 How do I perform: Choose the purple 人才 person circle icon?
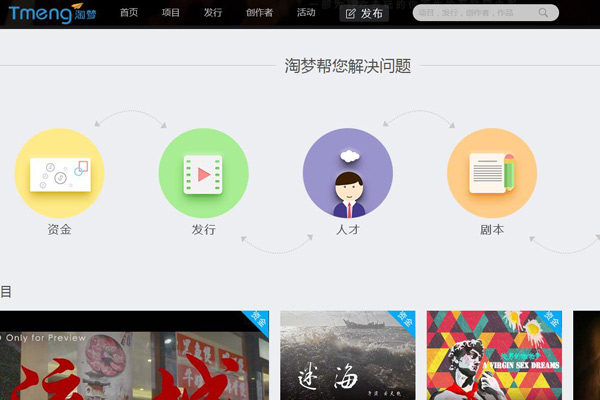click(x=347, y=173)
